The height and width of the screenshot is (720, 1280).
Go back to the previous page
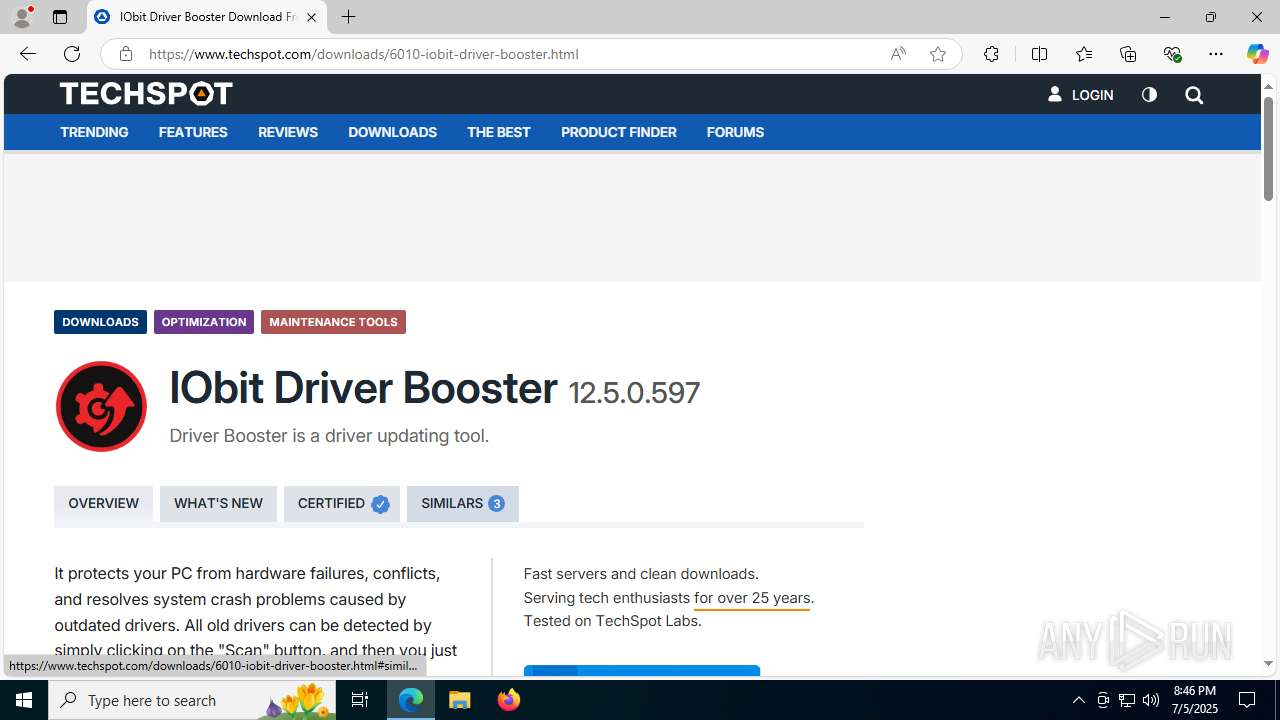point(28,54)
